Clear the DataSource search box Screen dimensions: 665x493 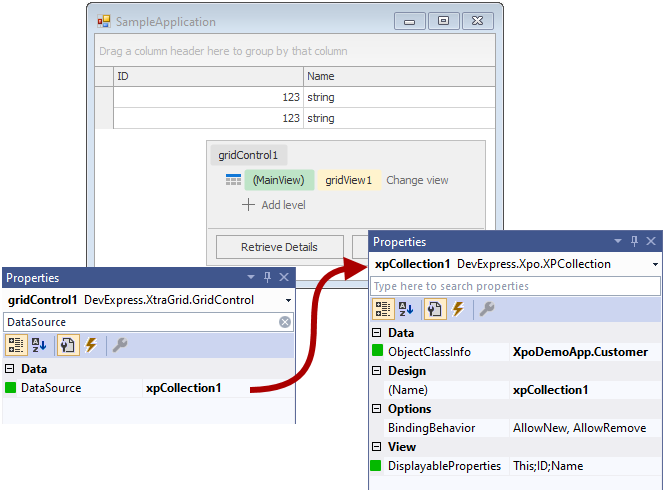[285, 322]
